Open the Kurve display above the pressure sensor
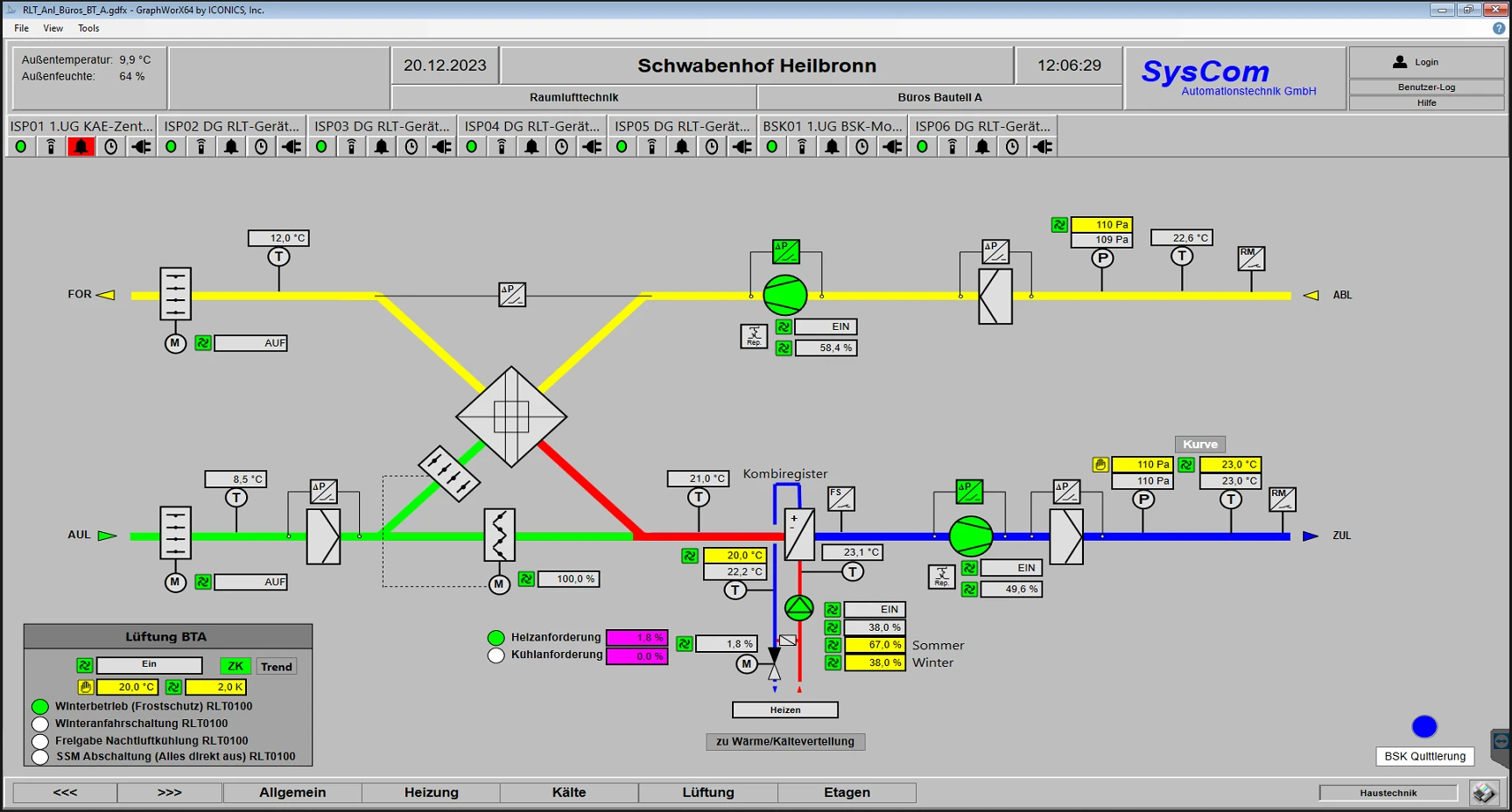This screenshot has height=812, width=1512. tap(1199, 444)
